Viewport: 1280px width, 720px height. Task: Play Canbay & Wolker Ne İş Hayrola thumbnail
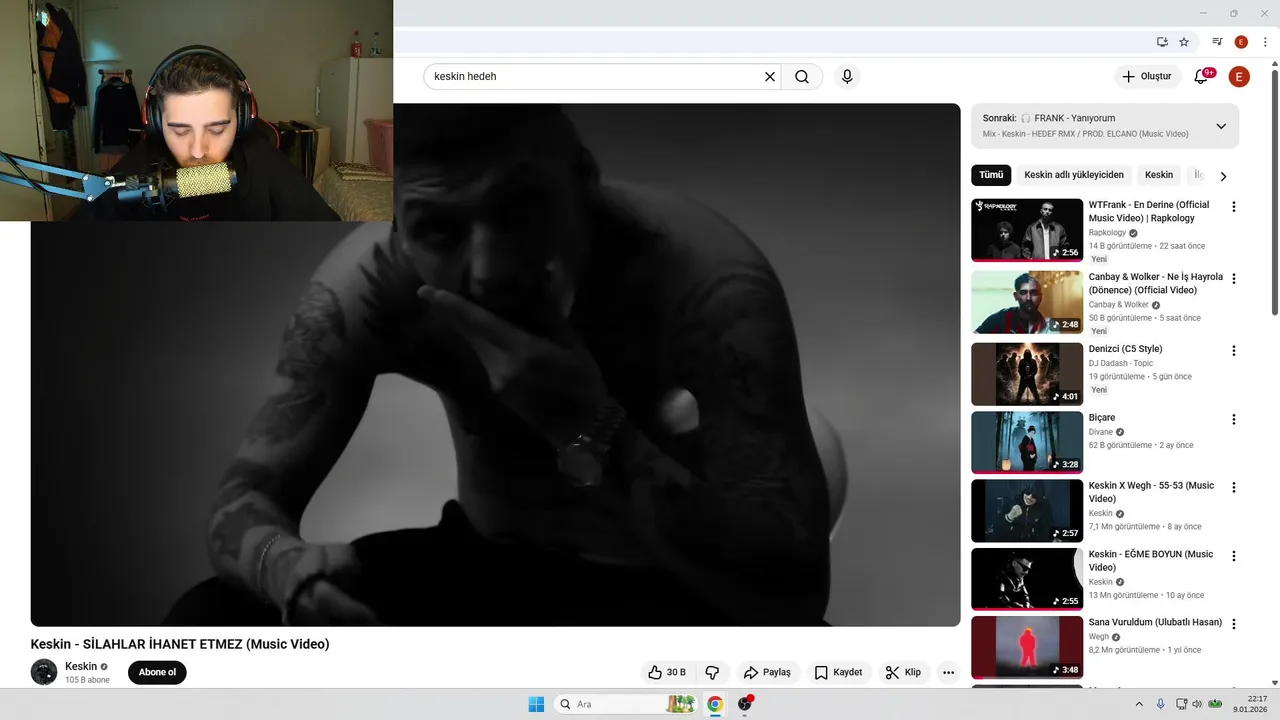(x=1027, y=302)
